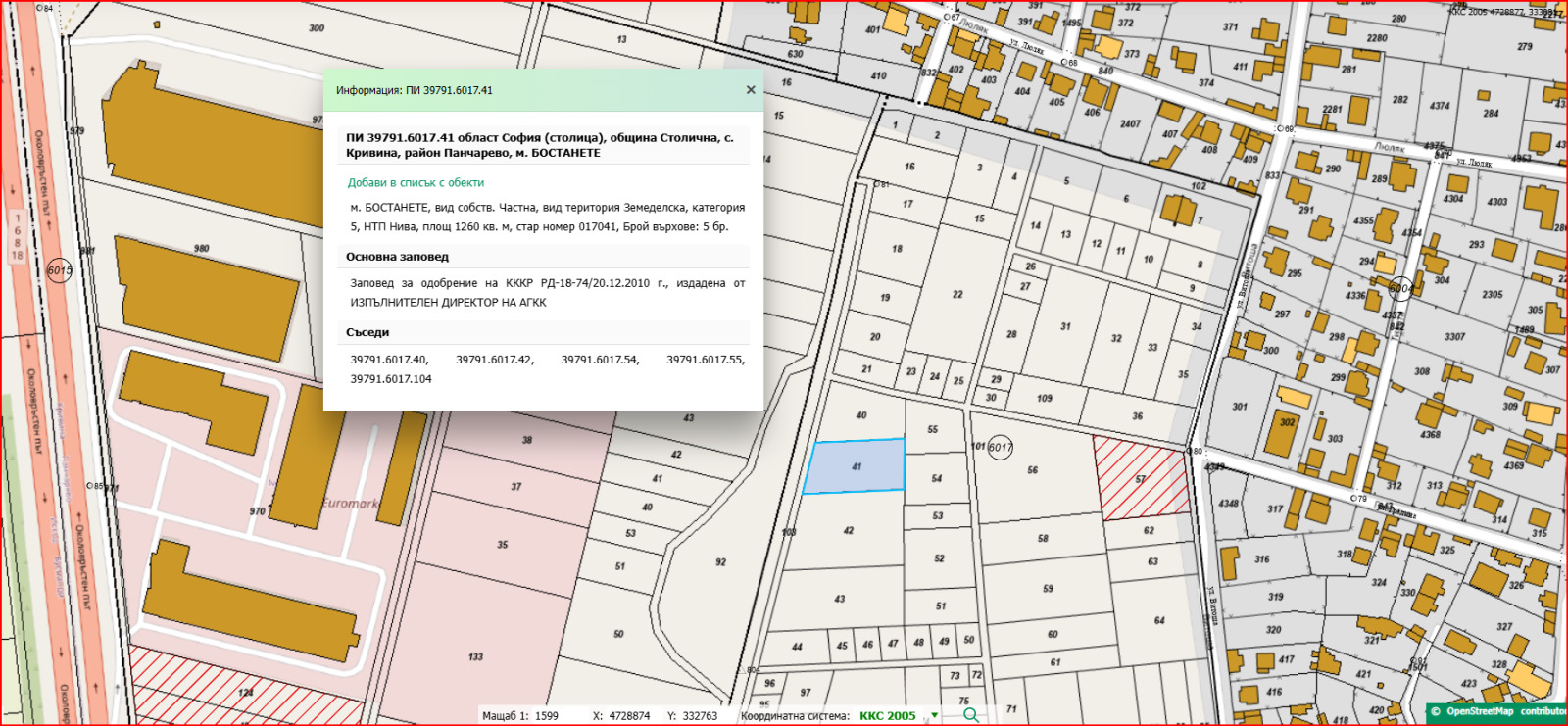Viewport: 1568px width, 726px height.
Task: Click the district marker circle 6017
Action: pyautogui.click(x=1000, y=447)
